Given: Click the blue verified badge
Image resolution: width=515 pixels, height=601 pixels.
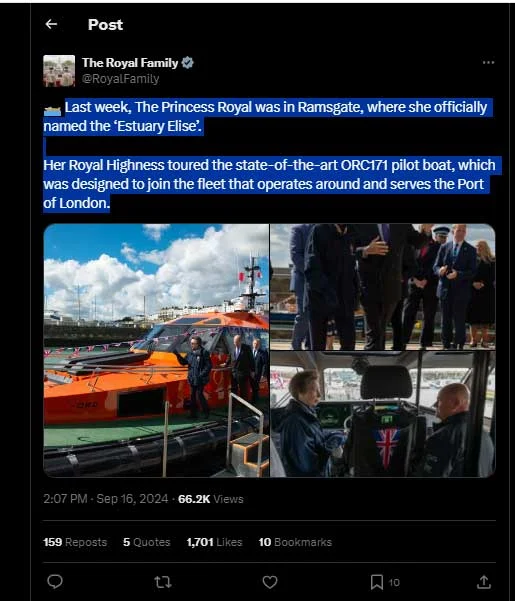Looking at the screenshot, I should (187, 62).
